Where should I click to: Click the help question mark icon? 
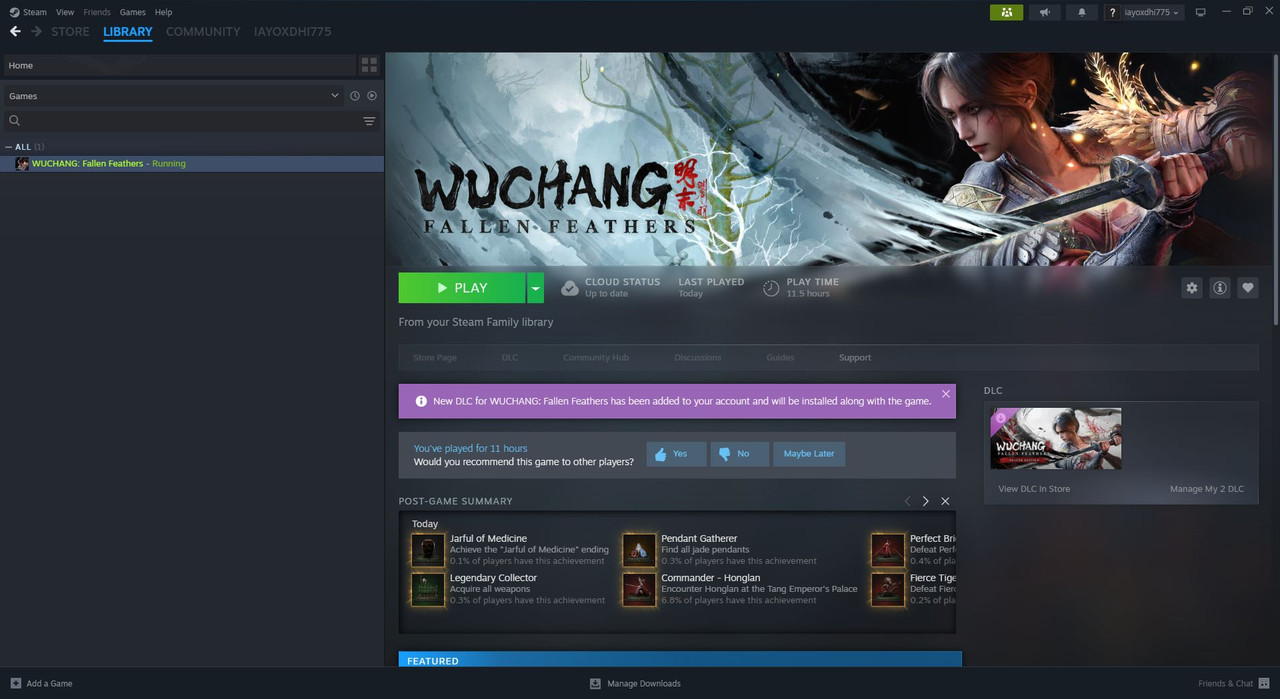tap(1112, 12)
